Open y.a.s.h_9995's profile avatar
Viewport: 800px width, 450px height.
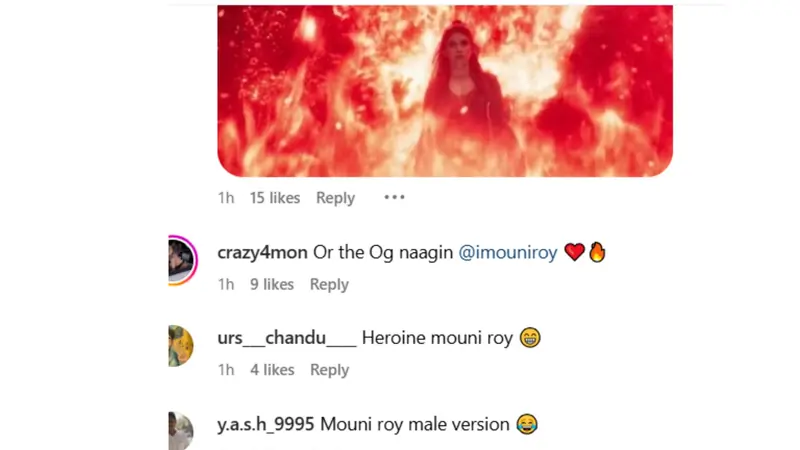(x=180, y=431)
